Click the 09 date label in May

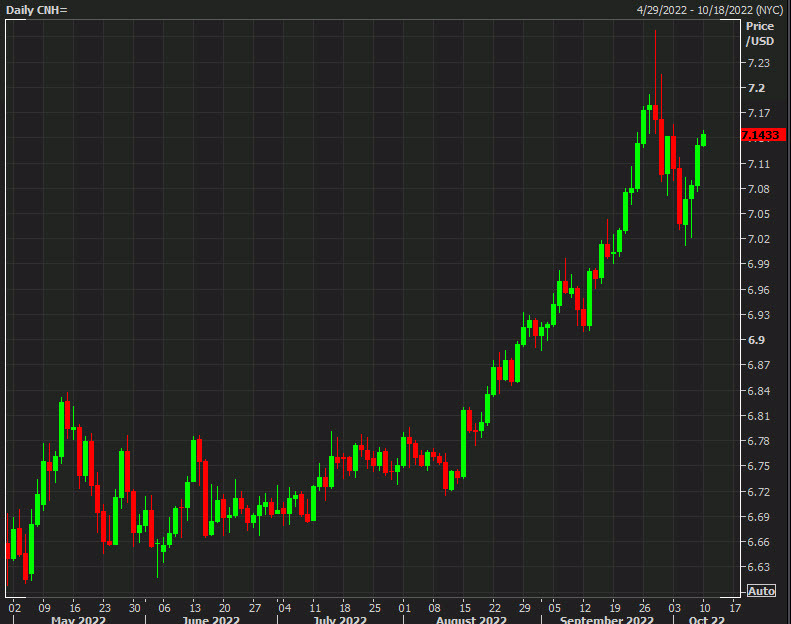(44, 608)
